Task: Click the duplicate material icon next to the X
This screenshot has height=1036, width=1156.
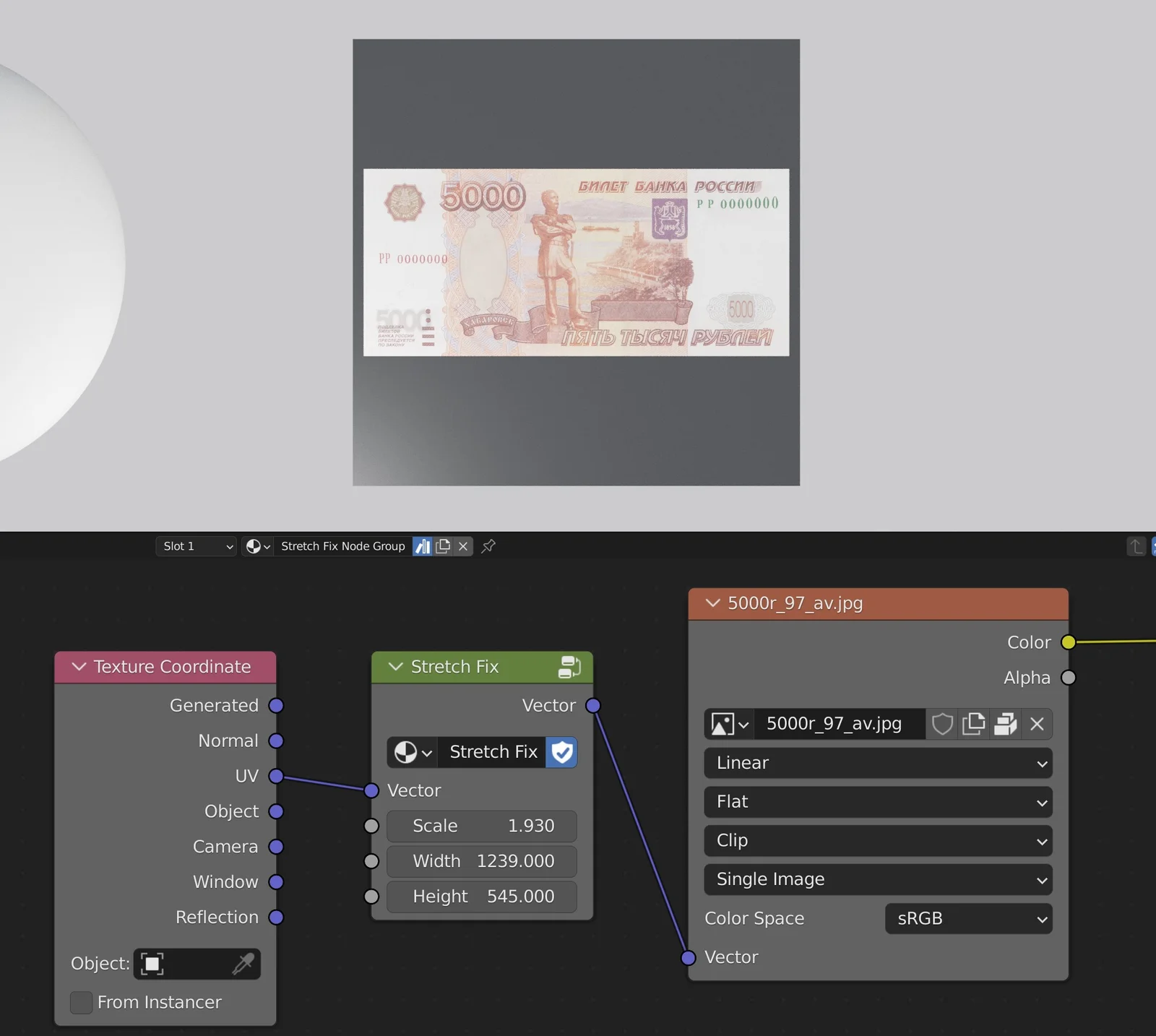Action: tap(443, 546)
